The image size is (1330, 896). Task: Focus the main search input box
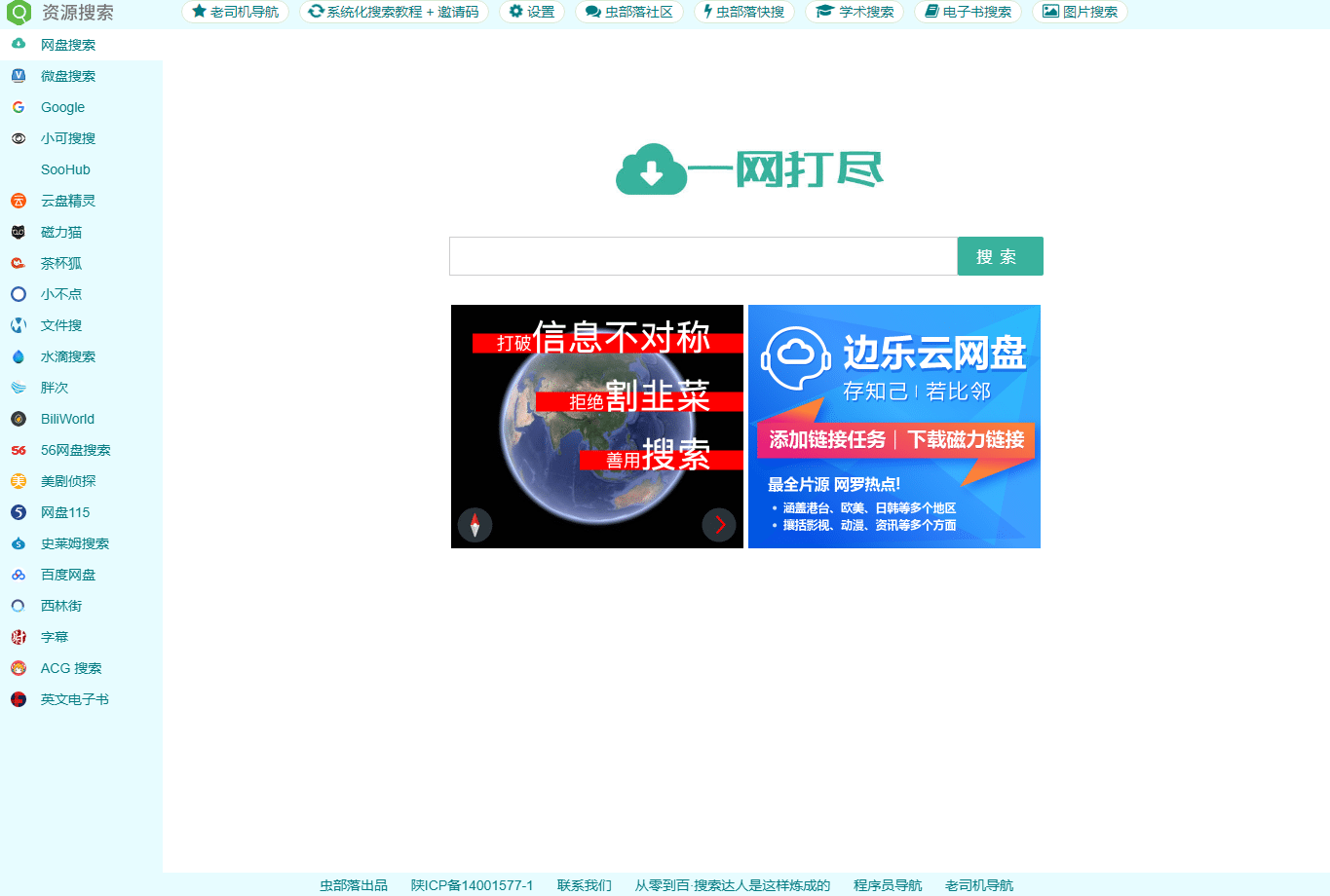click(x=703, y=256)
